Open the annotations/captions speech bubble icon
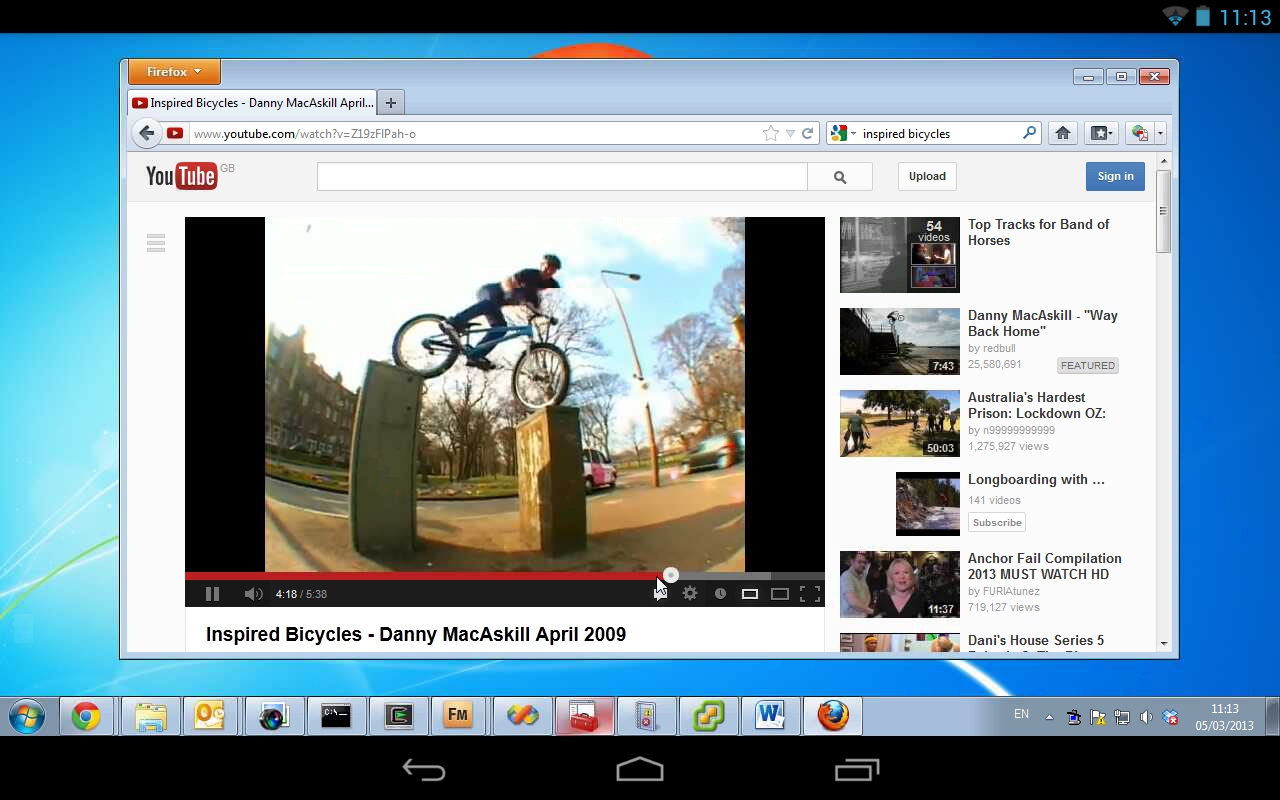 coord(660,594)
